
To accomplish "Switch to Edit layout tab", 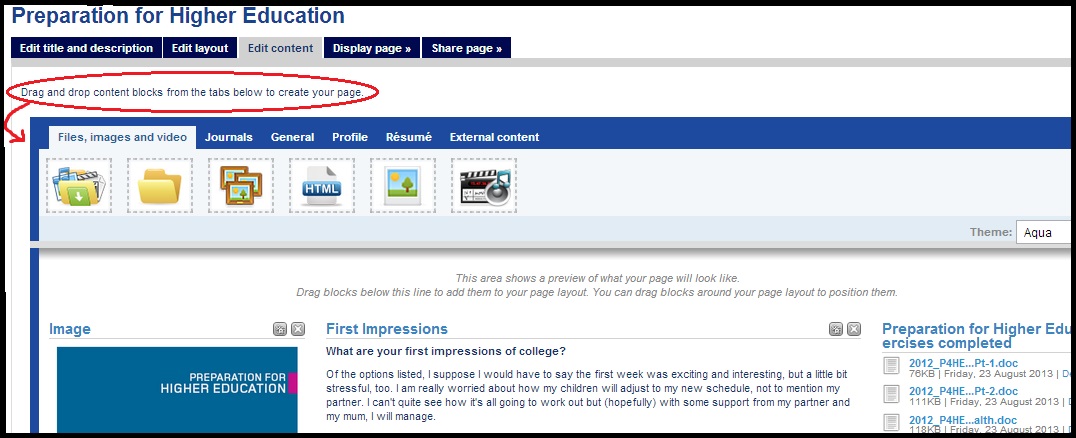I will [200, 48].
